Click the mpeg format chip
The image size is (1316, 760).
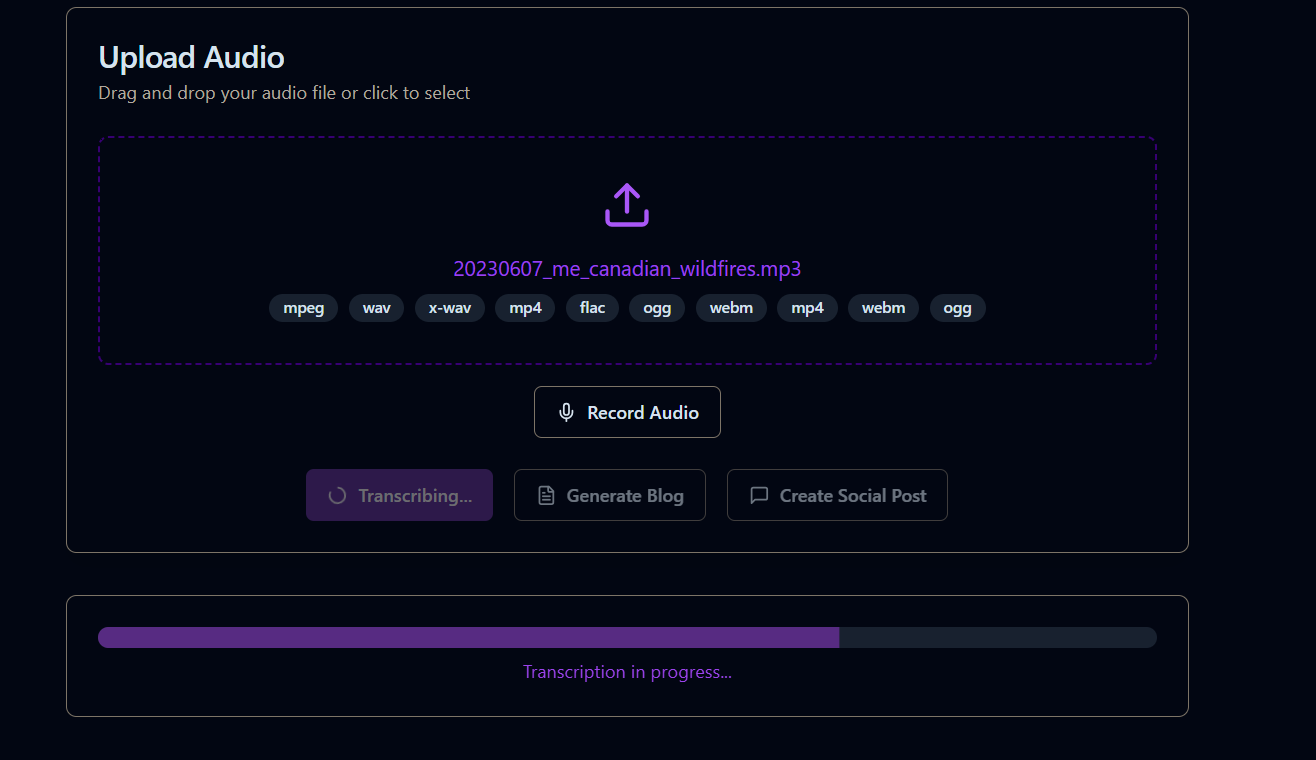[x=304, y=308]
